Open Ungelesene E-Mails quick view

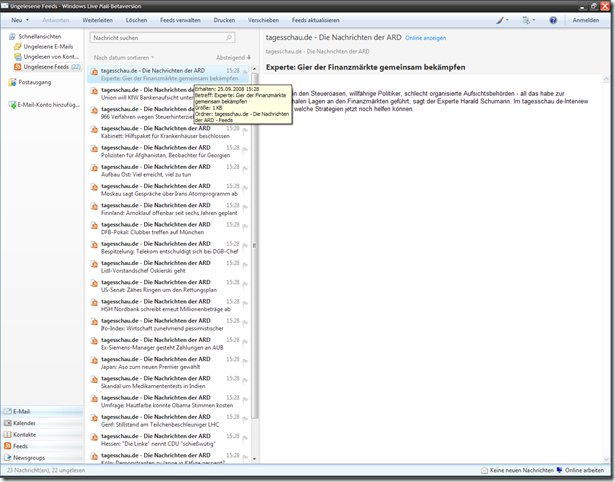point(48,47)
